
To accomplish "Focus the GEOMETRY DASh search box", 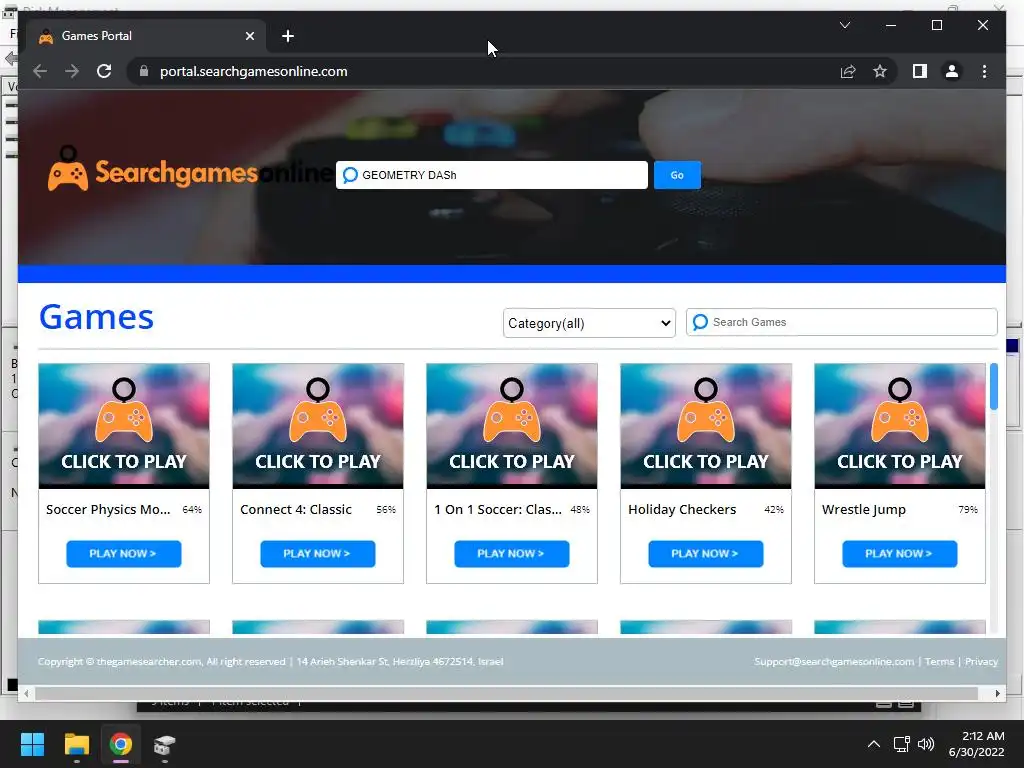I will [492, 175].
